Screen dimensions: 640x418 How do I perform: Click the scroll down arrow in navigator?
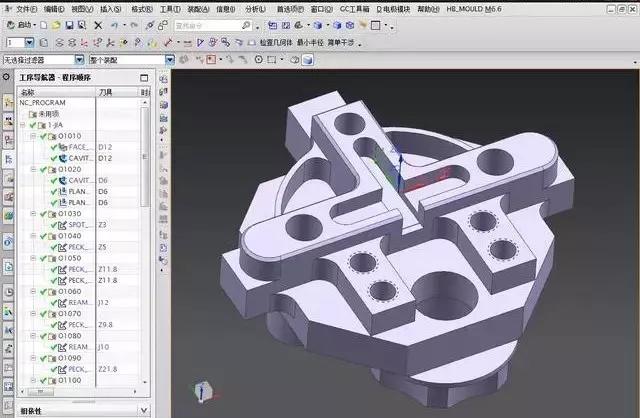coord(145,382)
